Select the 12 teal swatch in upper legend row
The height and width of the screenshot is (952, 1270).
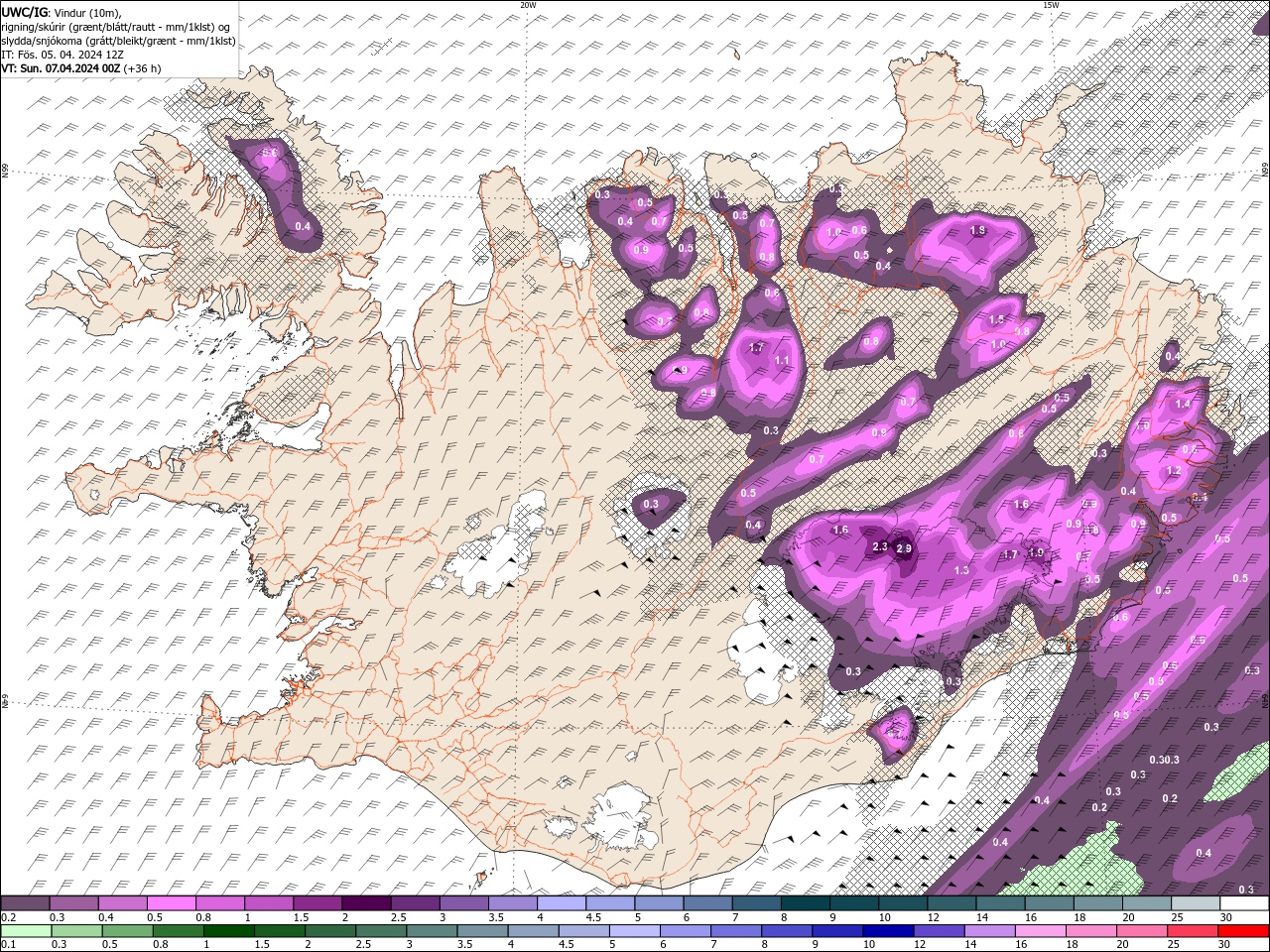point(952,903)
